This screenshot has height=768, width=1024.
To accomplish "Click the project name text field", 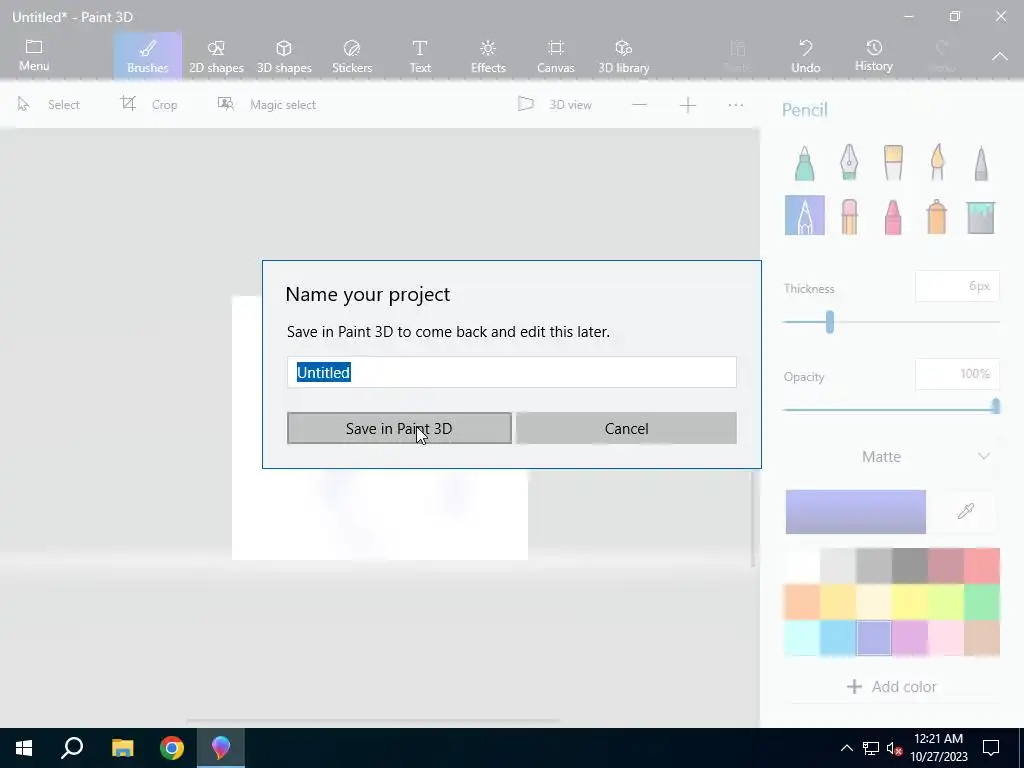I will point(511,372).
